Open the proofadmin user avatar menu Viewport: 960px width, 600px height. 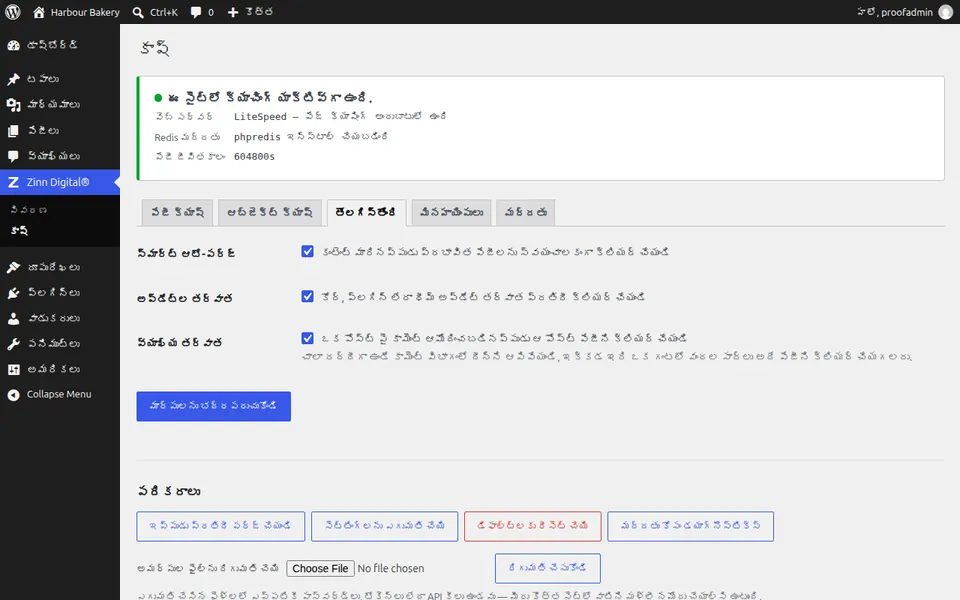(946, 12)
